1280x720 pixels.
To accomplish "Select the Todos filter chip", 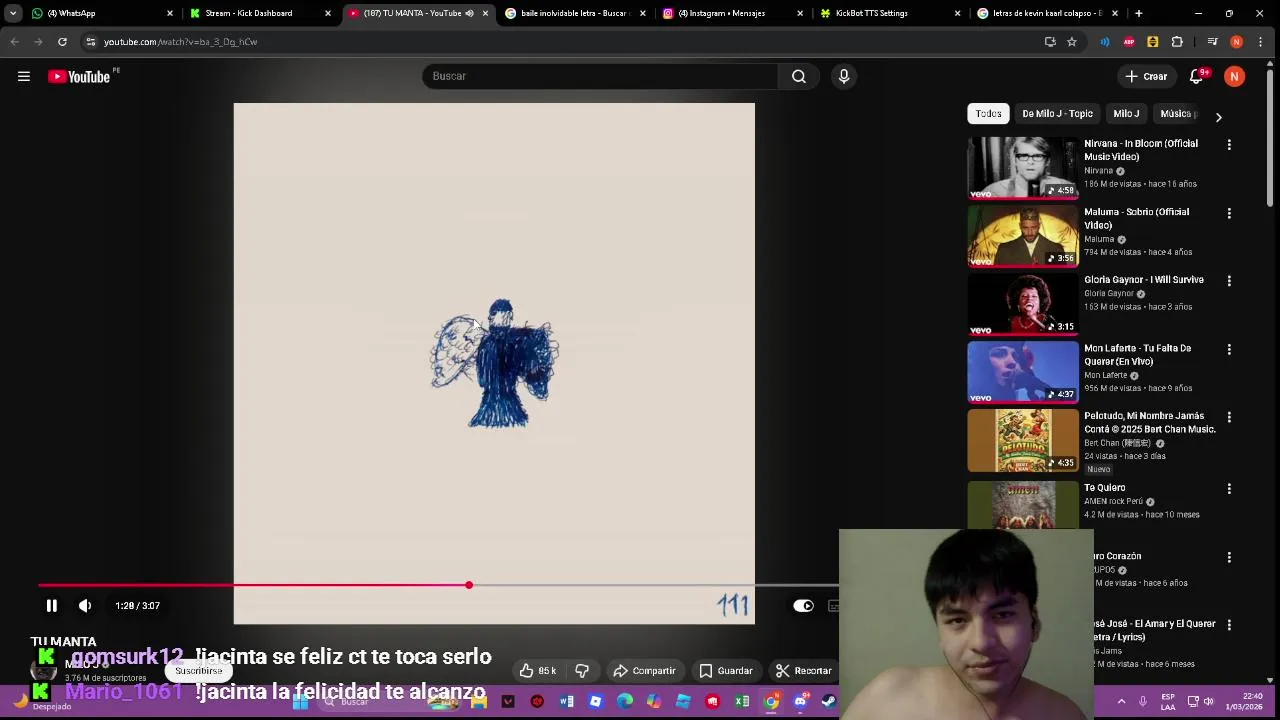I will (x=988, y=114).
